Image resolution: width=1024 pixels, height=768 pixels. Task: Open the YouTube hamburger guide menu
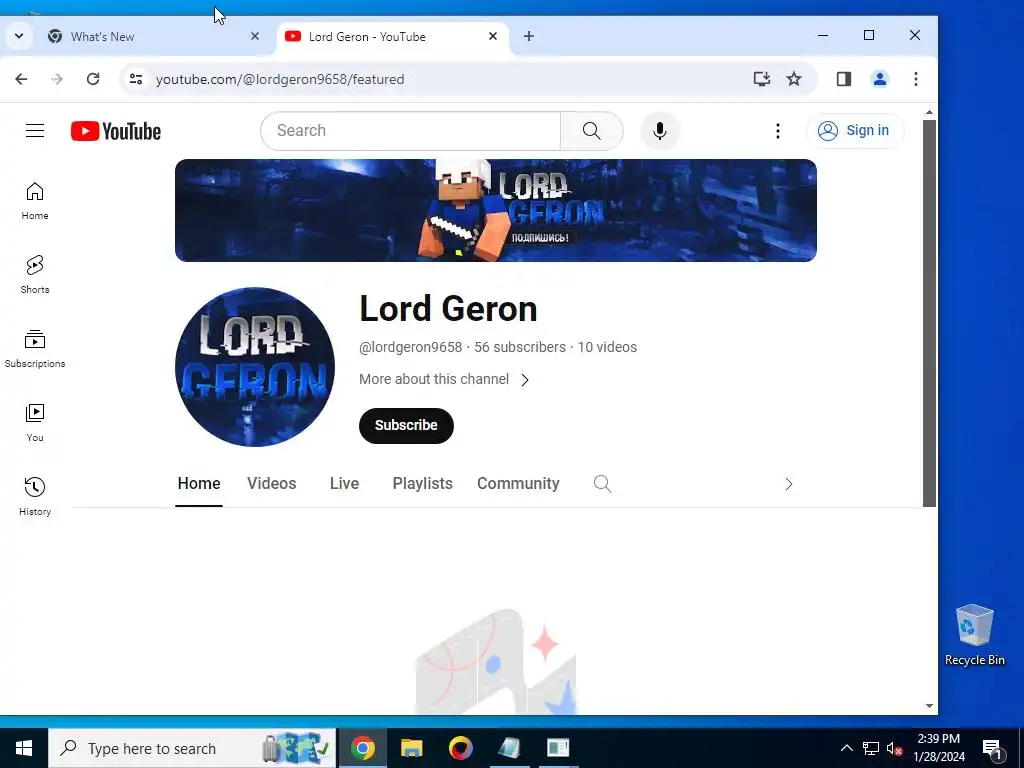[35, 131]
